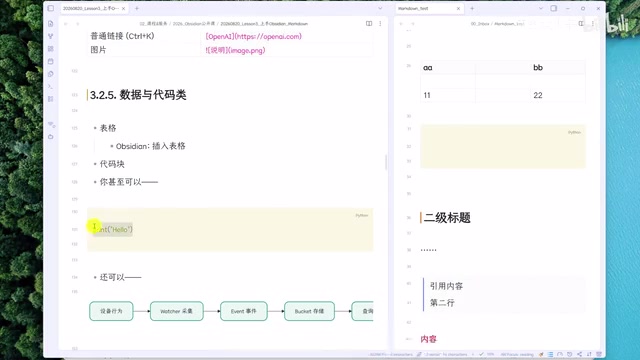Click table cell containing 22
Image resolution: width=640 pixels, height=360 pixels.
pos(558,95)
